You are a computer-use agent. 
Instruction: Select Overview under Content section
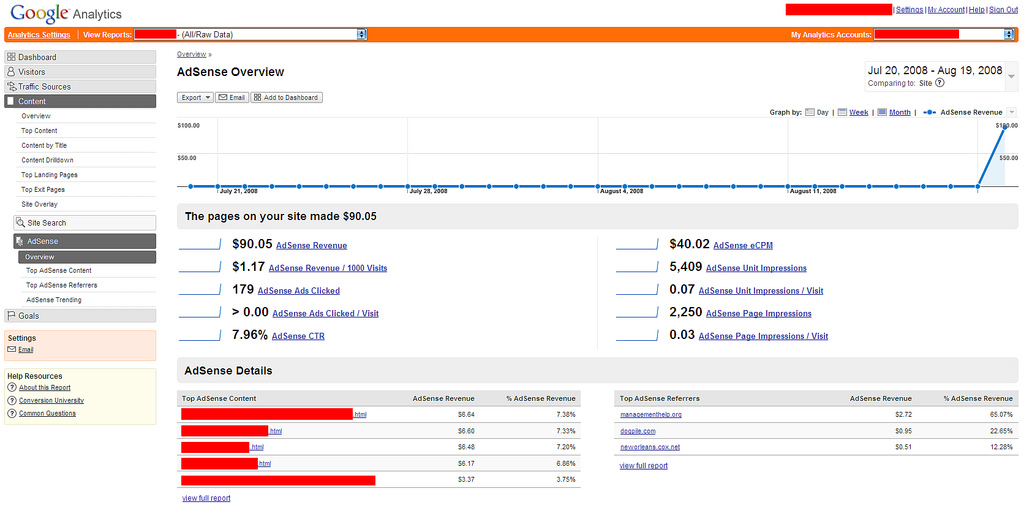coord(35,116)
